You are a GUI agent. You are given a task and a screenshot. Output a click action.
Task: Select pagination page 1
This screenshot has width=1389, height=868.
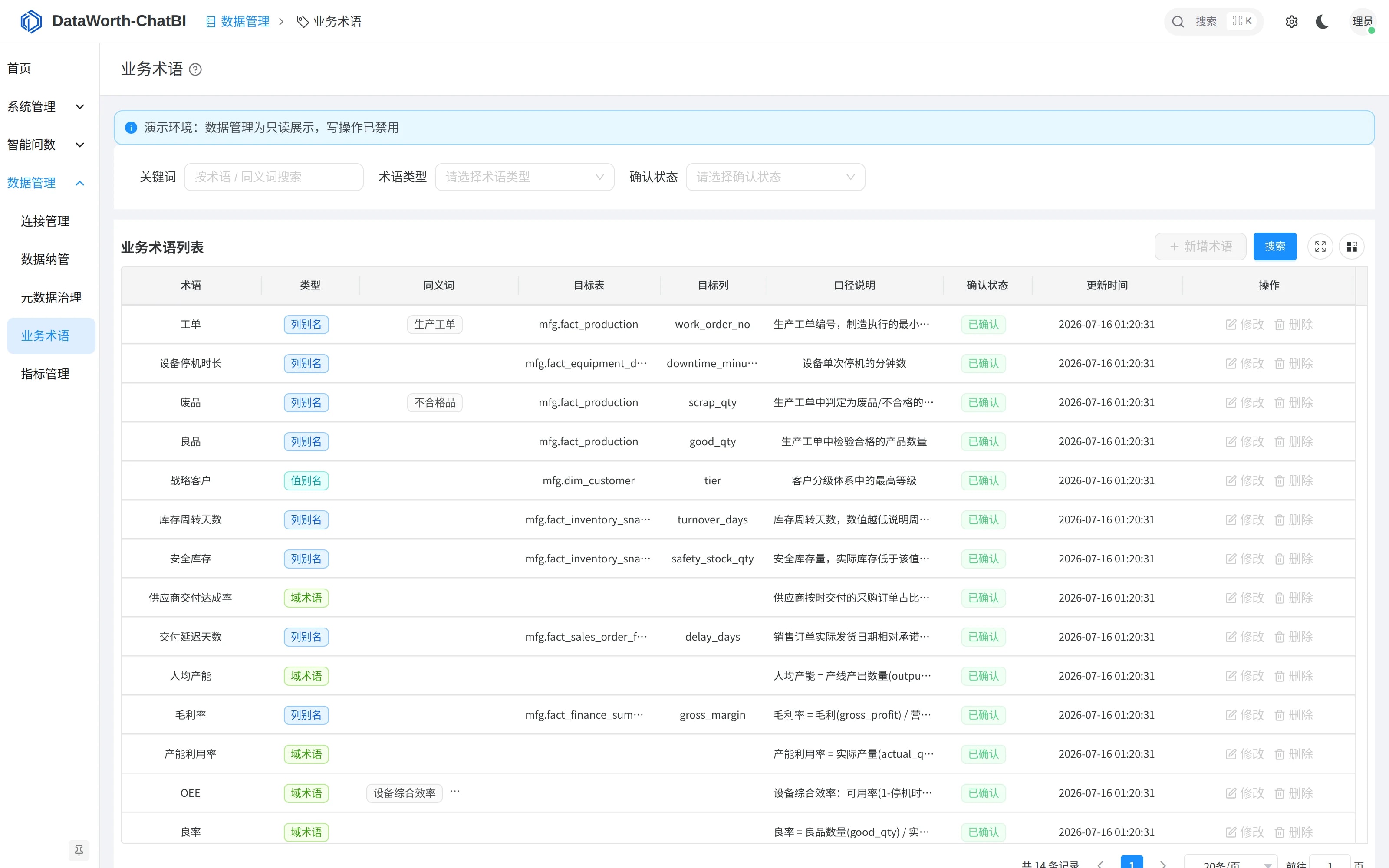[1131, 862]
